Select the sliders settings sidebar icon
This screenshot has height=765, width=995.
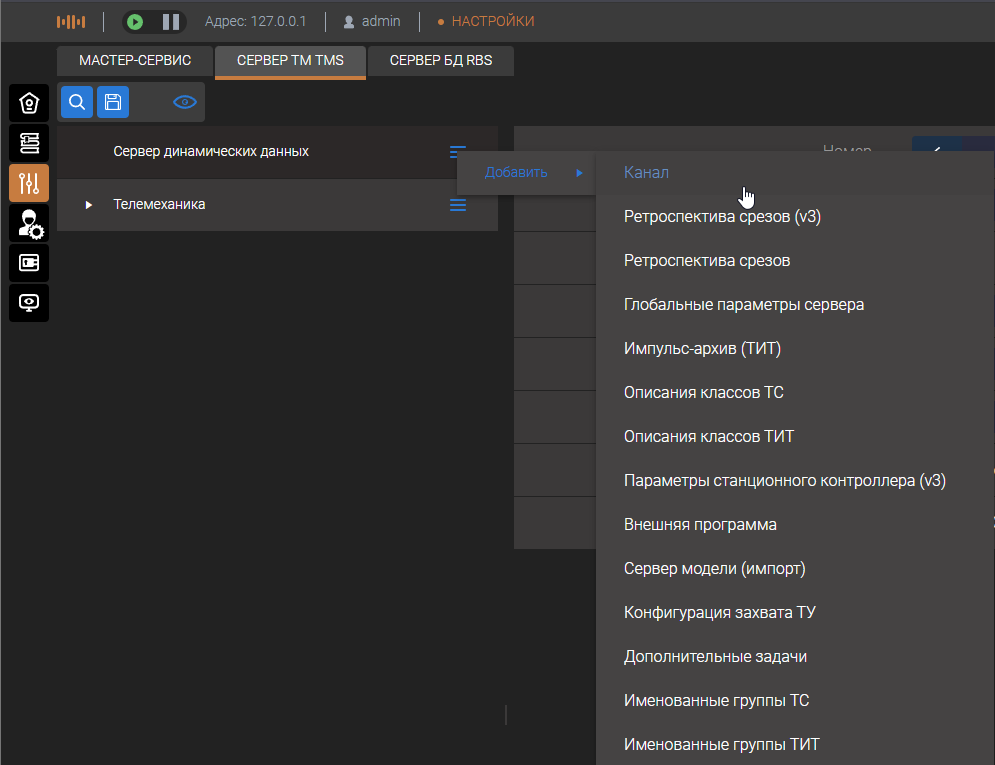point(29,183)
